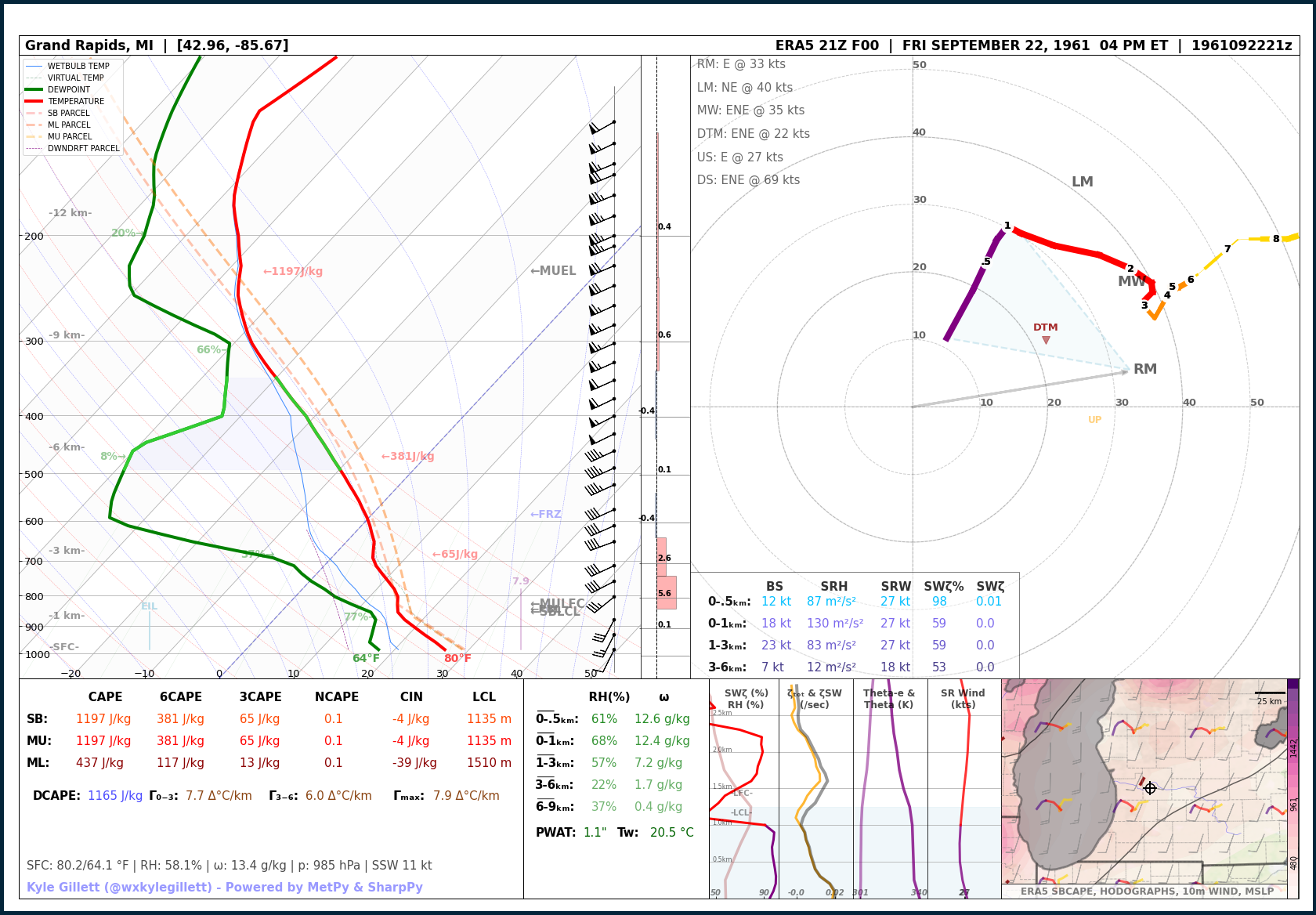Image resolution: width=1316 pixels, height=915 pixels.
Task: Click the Theta-e & Theta (K) panel header
Action: [889, 699]
